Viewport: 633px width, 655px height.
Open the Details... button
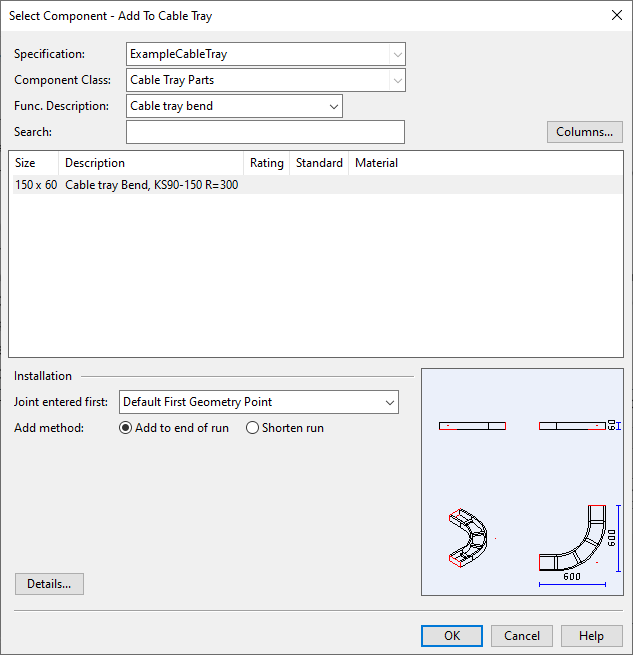point(49,584)
